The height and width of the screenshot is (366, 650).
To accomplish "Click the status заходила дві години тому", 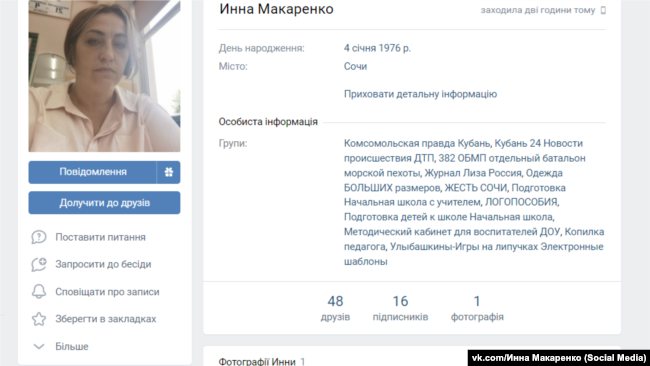I will 538,10.
